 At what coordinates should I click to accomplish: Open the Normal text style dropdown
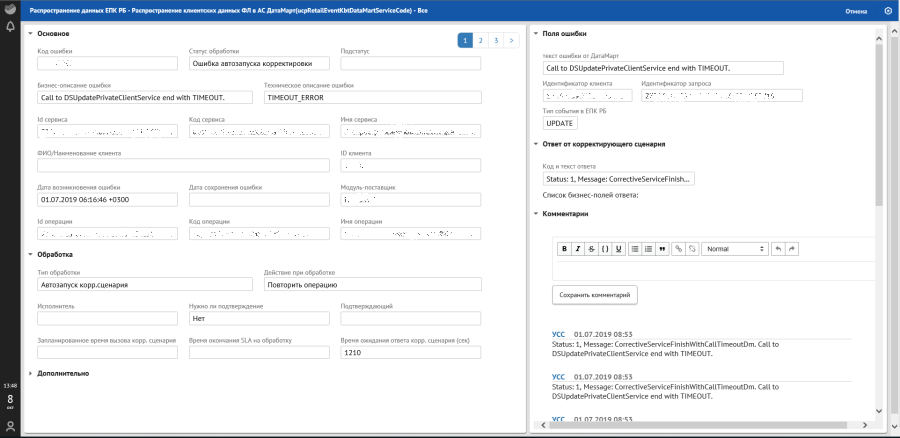click(734, 248)
